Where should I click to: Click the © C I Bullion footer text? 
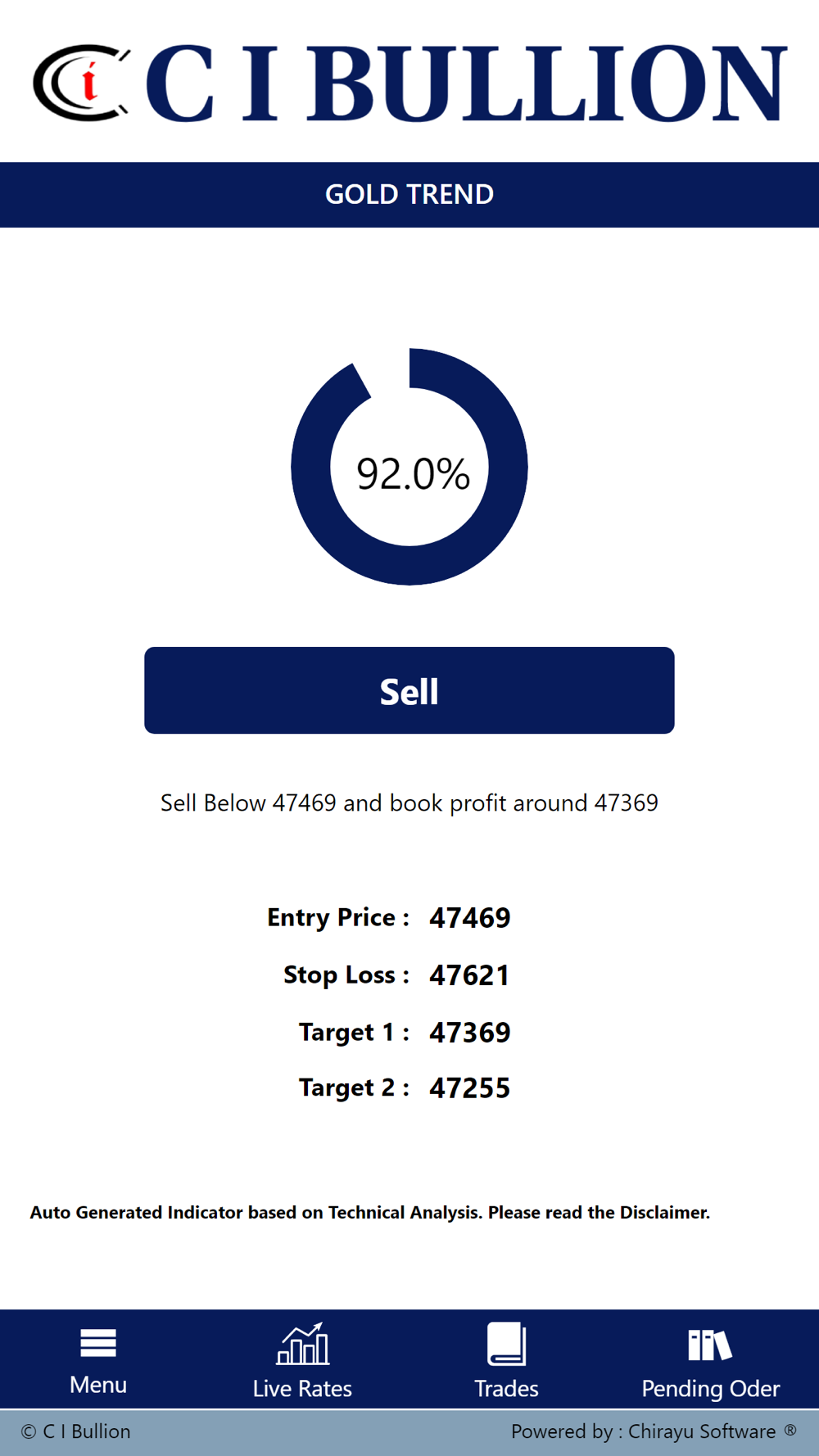pyautogui.click(x=76, y=1431)
